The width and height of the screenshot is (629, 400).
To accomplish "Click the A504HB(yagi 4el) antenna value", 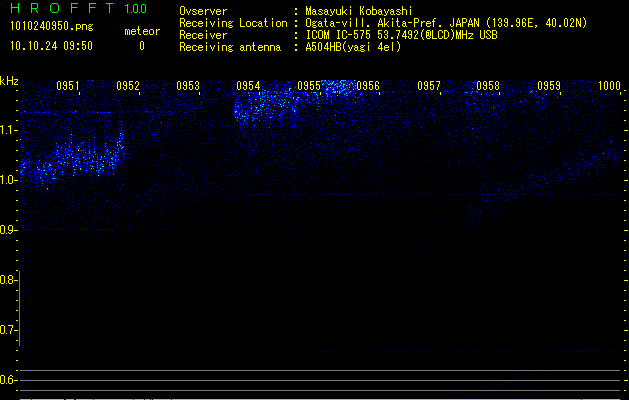I will 353,47.
